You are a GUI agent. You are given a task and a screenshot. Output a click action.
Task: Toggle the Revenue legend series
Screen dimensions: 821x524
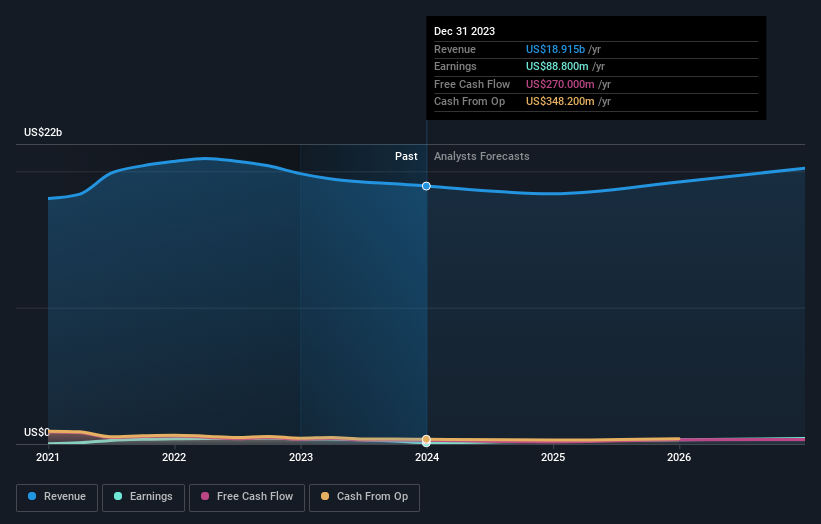(x=57, y=497)
